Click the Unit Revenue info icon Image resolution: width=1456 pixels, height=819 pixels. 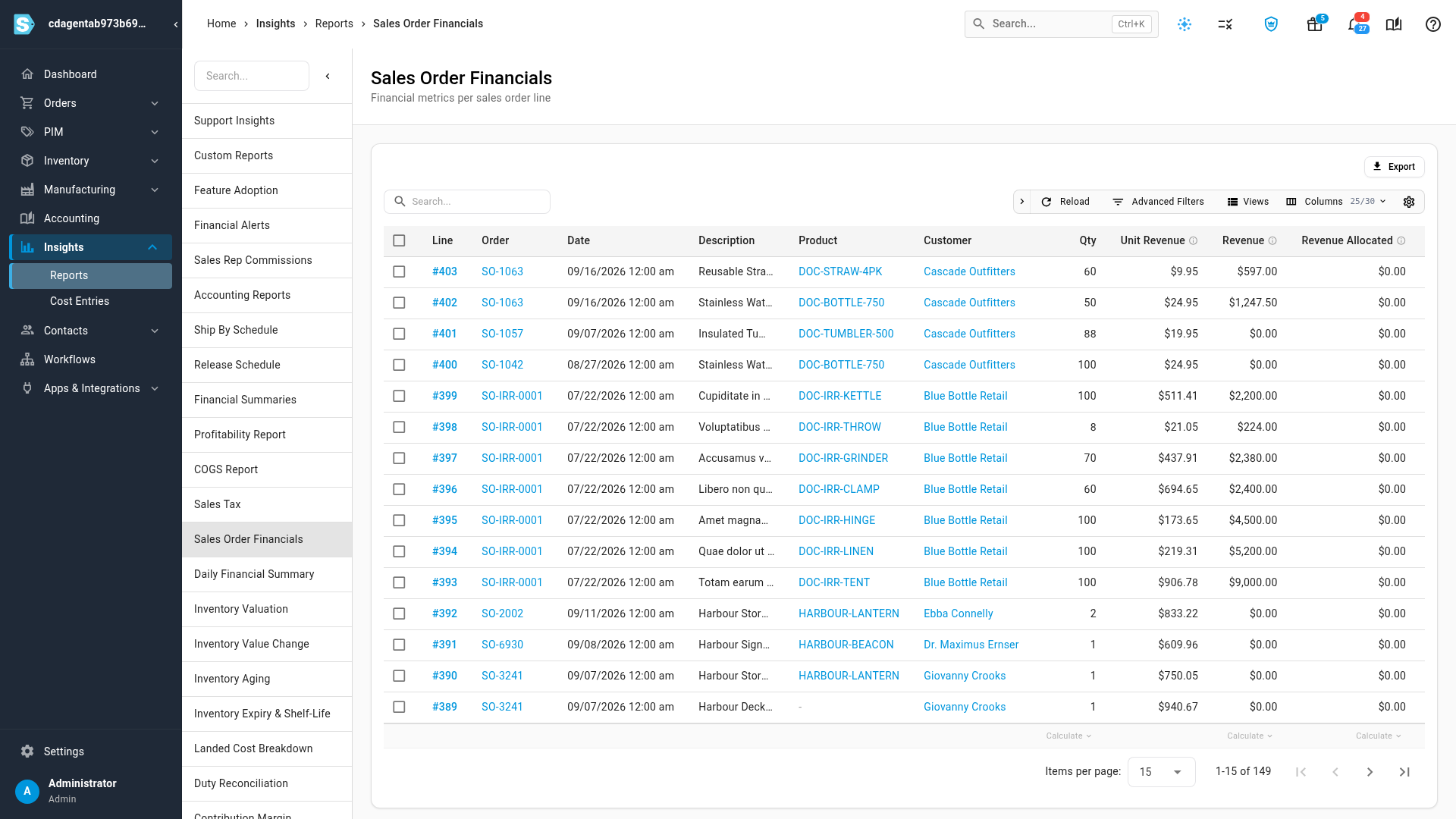tap(1194, 241)
